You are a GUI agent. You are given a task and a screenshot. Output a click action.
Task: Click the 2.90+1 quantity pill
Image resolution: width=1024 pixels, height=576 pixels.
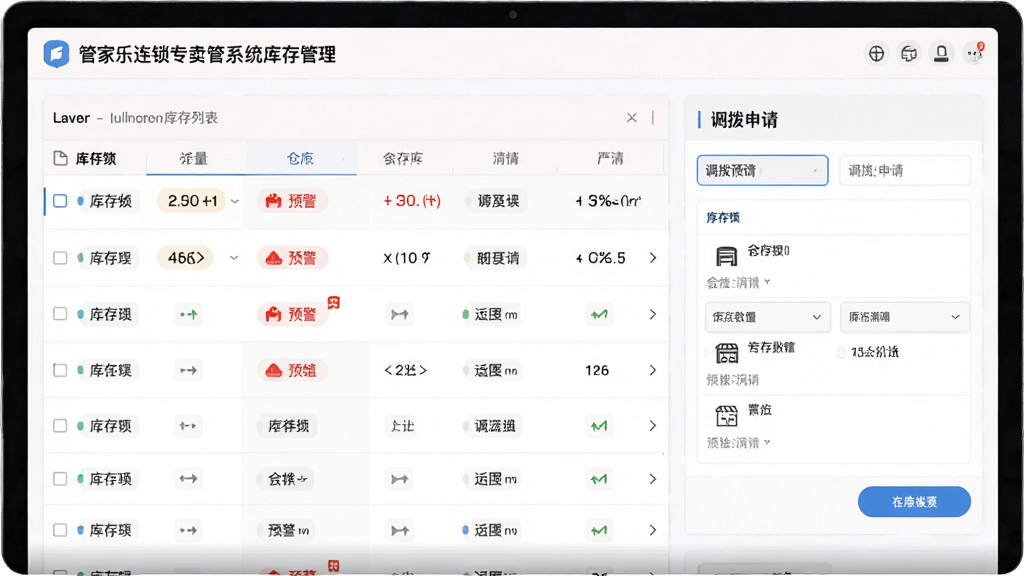point(191,200)
